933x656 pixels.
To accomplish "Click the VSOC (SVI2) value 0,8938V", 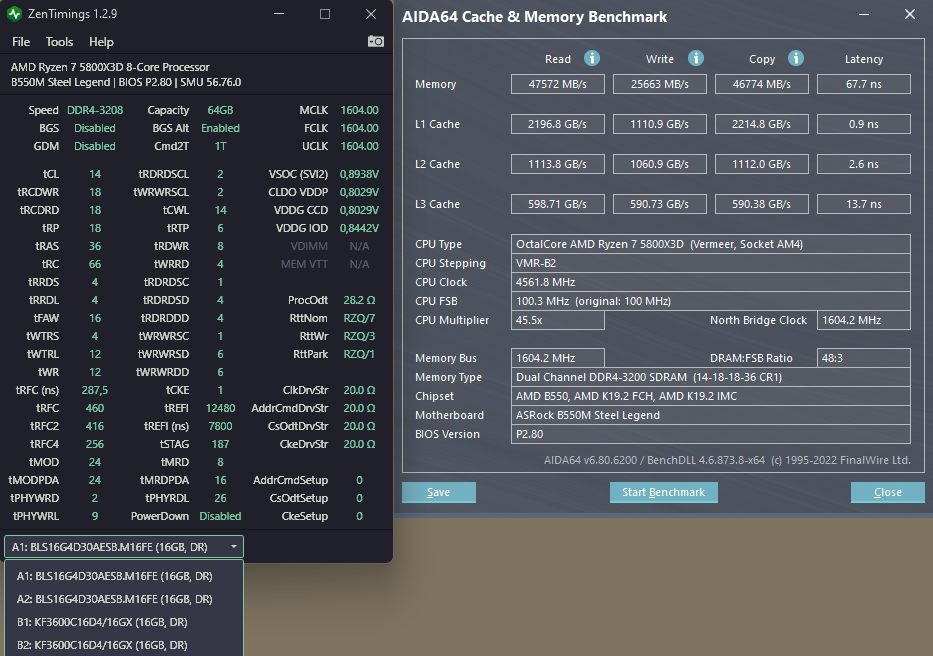I will 359,174.
